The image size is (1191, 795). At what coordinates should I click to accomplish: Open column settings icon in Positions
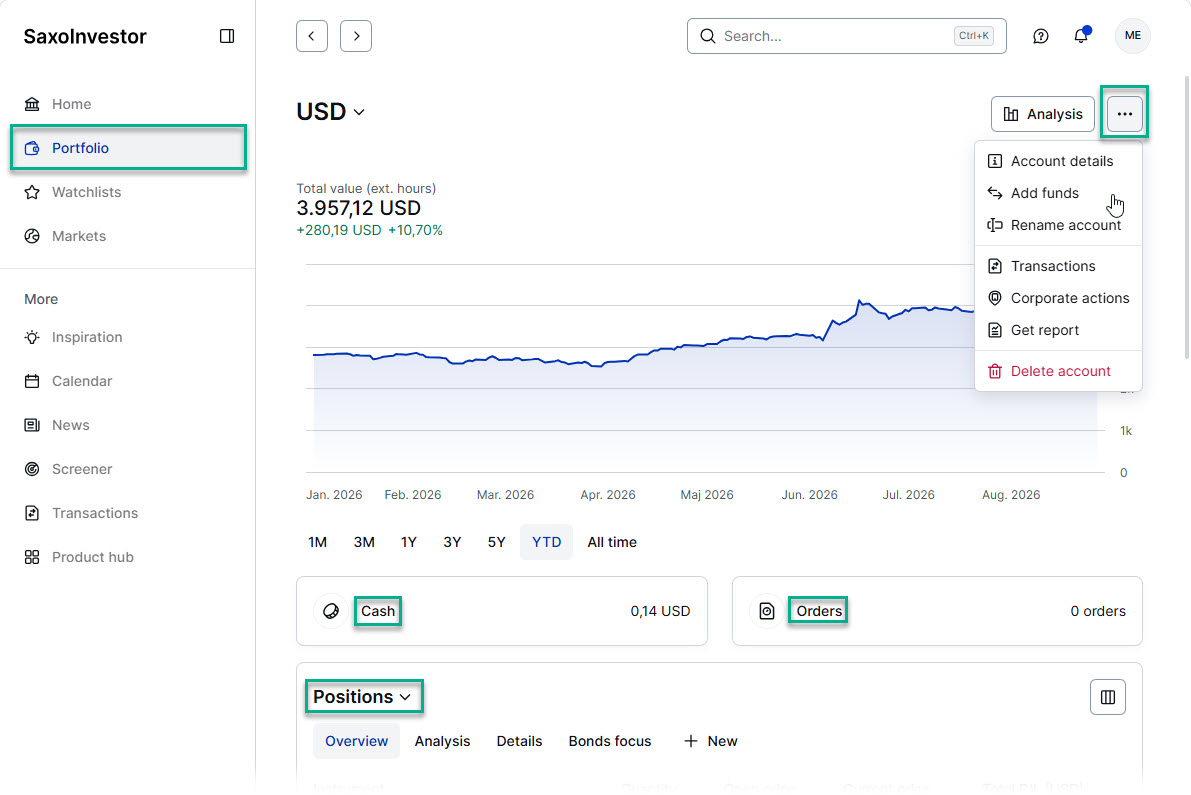coord(1107,697)
